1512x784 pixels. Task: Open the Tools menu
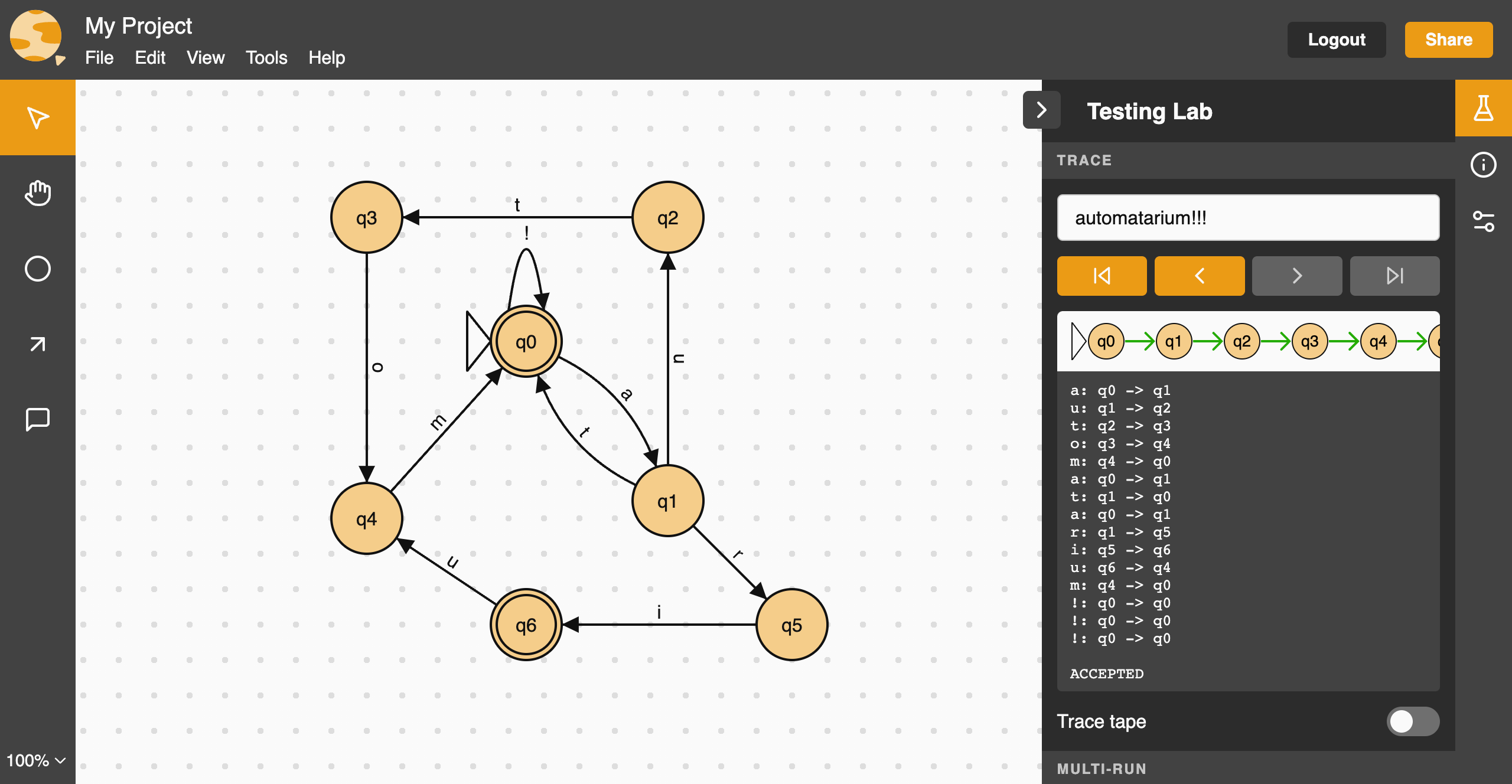click(266, 58)
